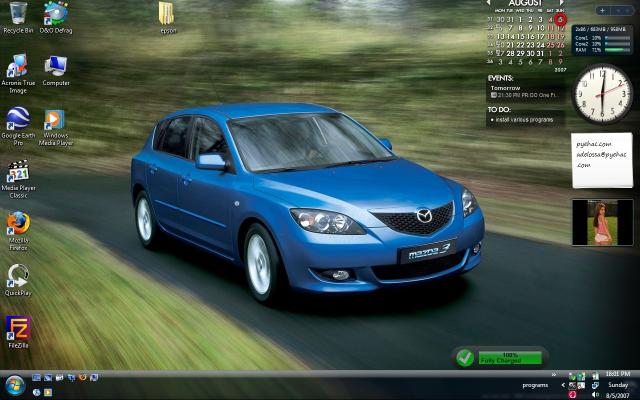The width and height of the screenshot is (640, 400).
Task: Click the TO DO heading
Action: point(499,109)
